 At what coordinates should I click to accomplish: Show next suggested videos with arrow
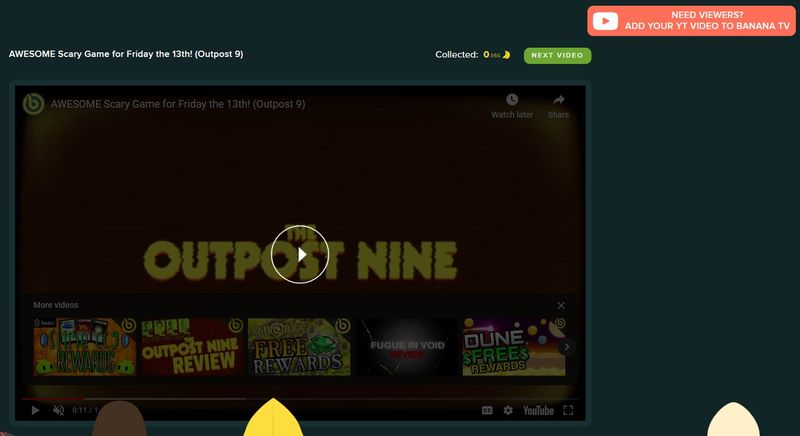(566, 347)
